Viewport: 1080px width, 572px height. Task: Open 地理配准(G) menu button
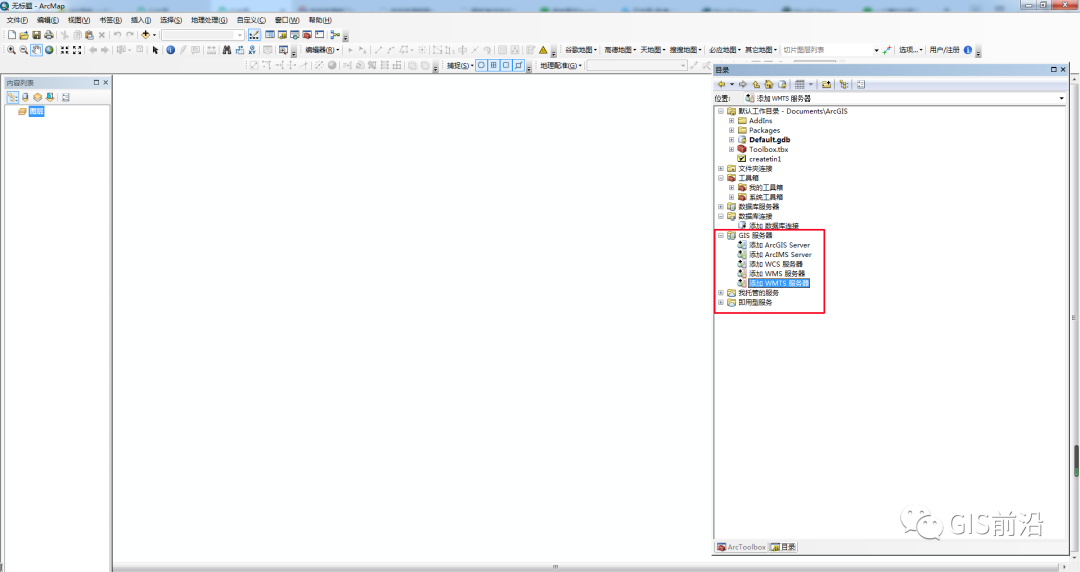tap(561, 65)
